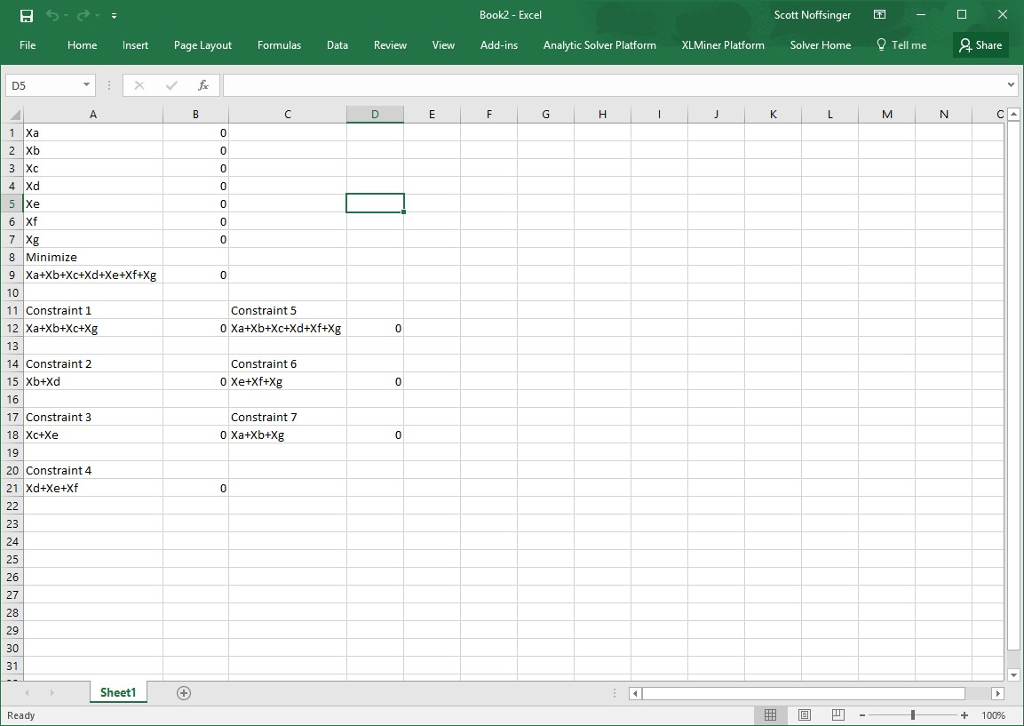
Task: Click the Save icon in title bar
Action: tap(27, 16)
